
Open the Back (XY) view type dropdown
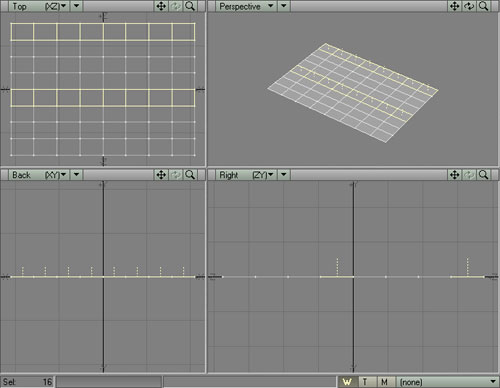point(39,175)
